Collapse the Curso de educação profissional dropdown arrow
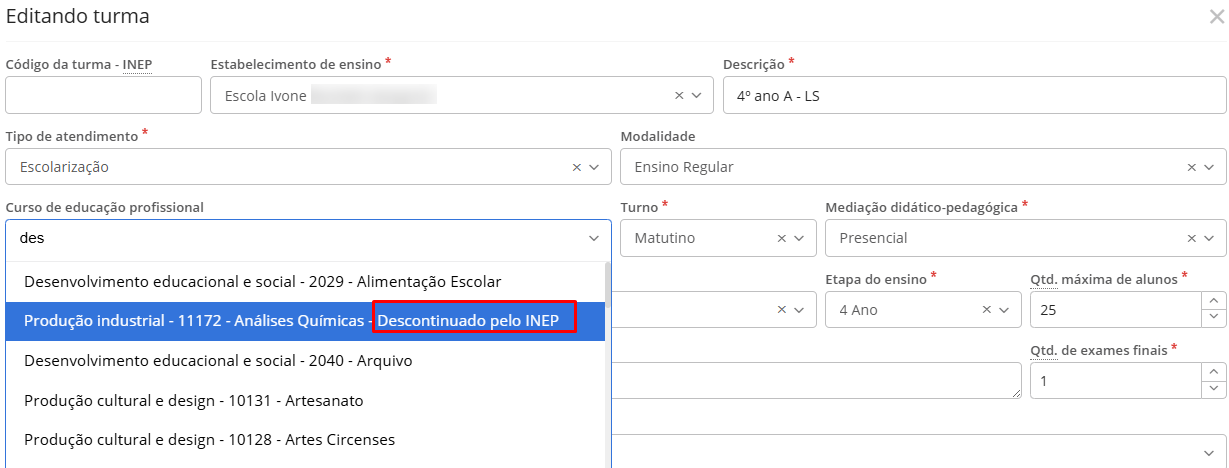Viewport: 1229px width, 468px height. [594, 238]
